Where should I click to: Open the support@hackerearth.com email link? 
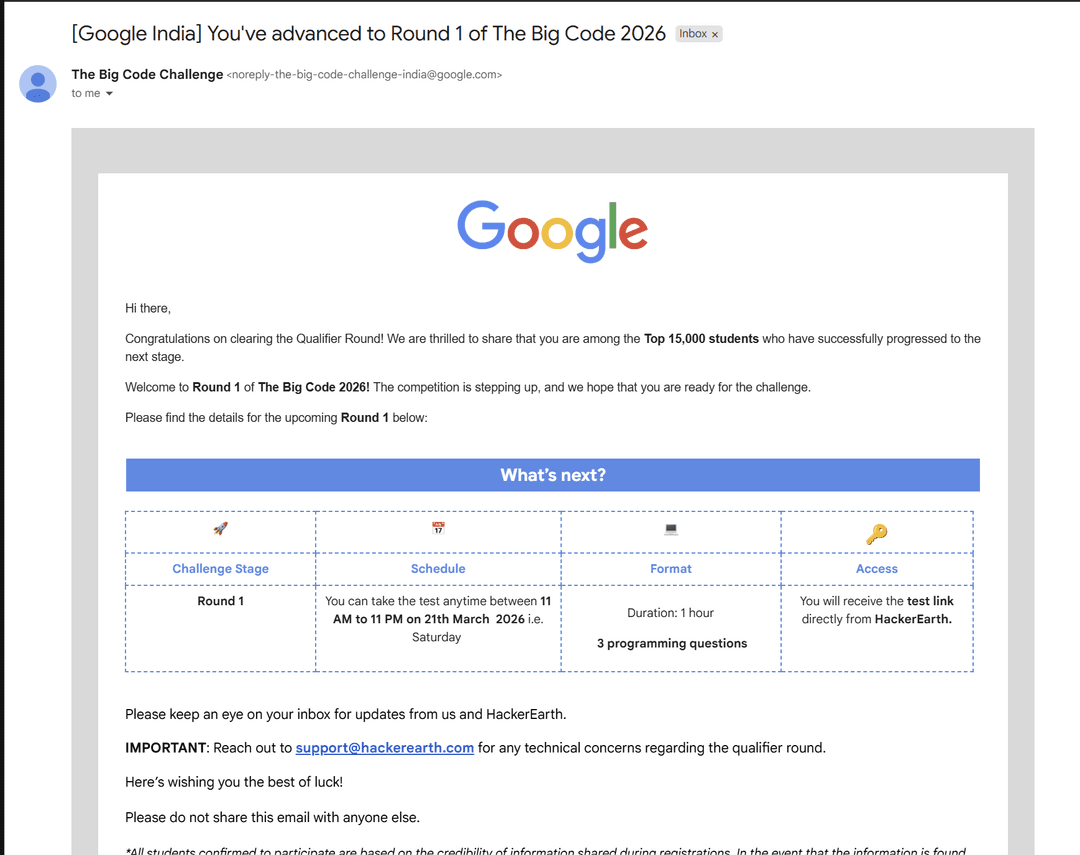[x=384, y=748]
